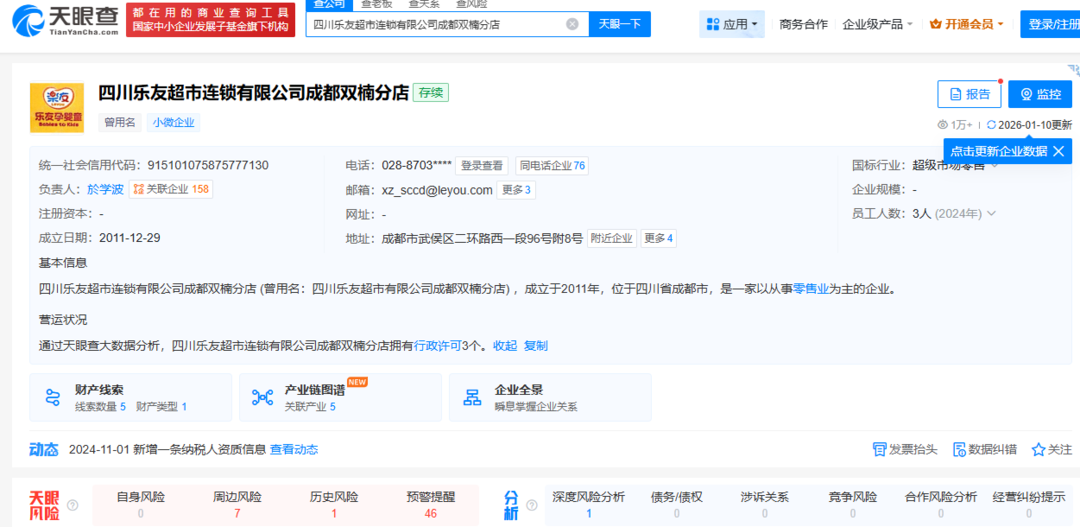Open the 商务合作 link
Image resolution: width=1080 pixels, height=527 pixels.
803,24
